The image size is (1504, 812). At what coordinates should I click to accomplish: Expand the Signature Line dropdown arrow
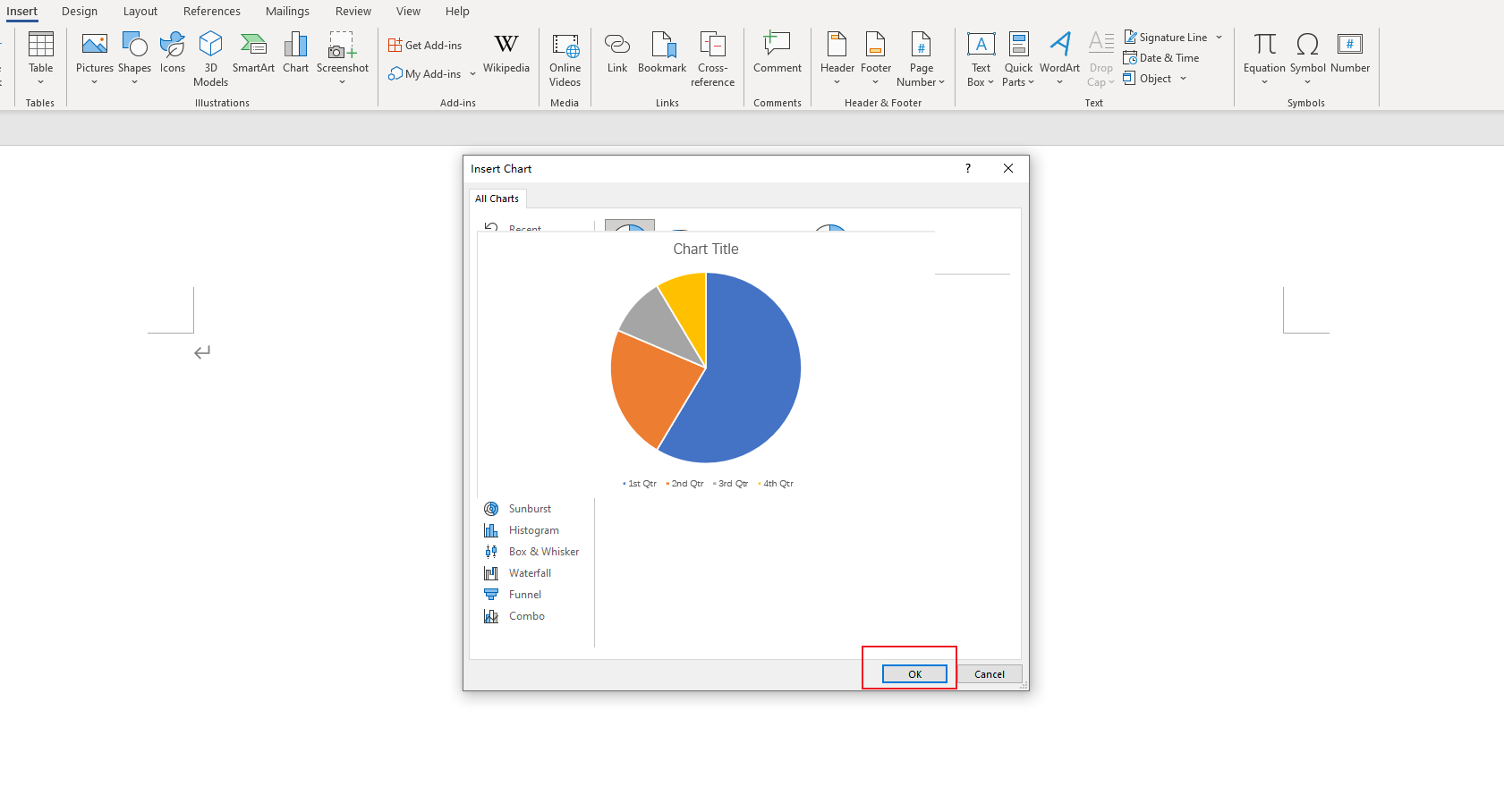1219,37
